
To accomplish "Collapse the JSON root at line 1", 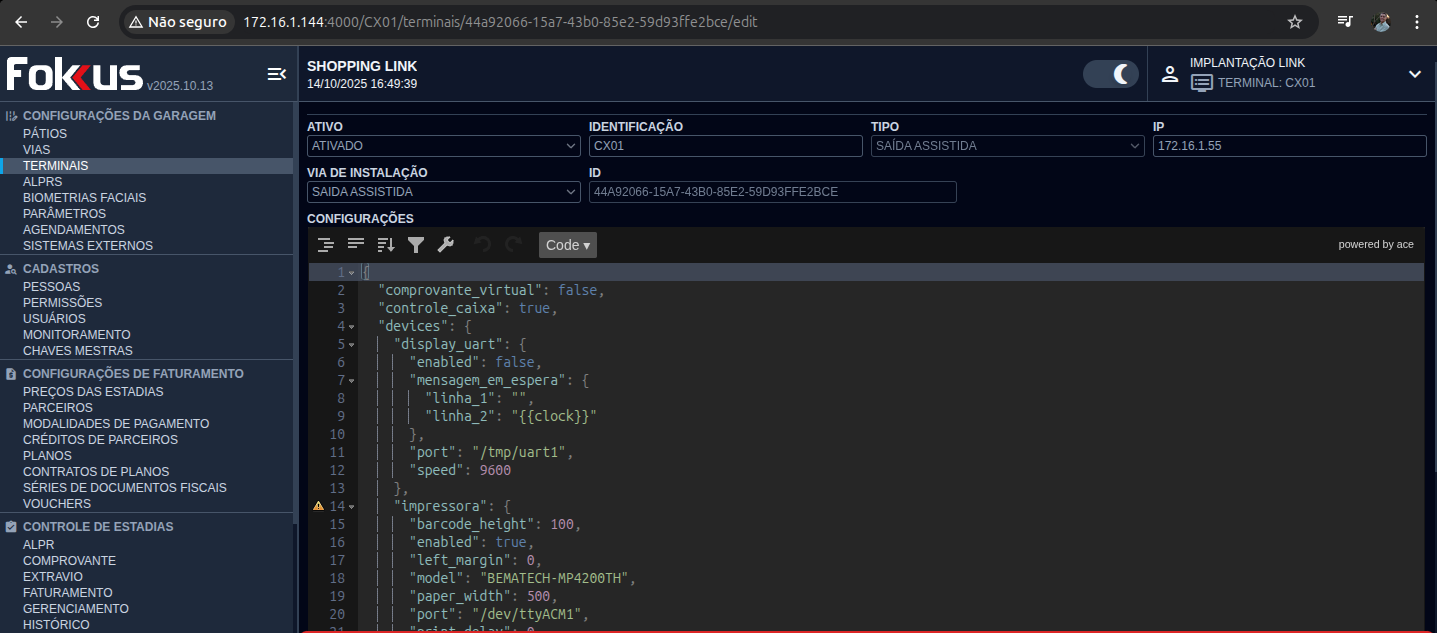I will click(352, 273).
